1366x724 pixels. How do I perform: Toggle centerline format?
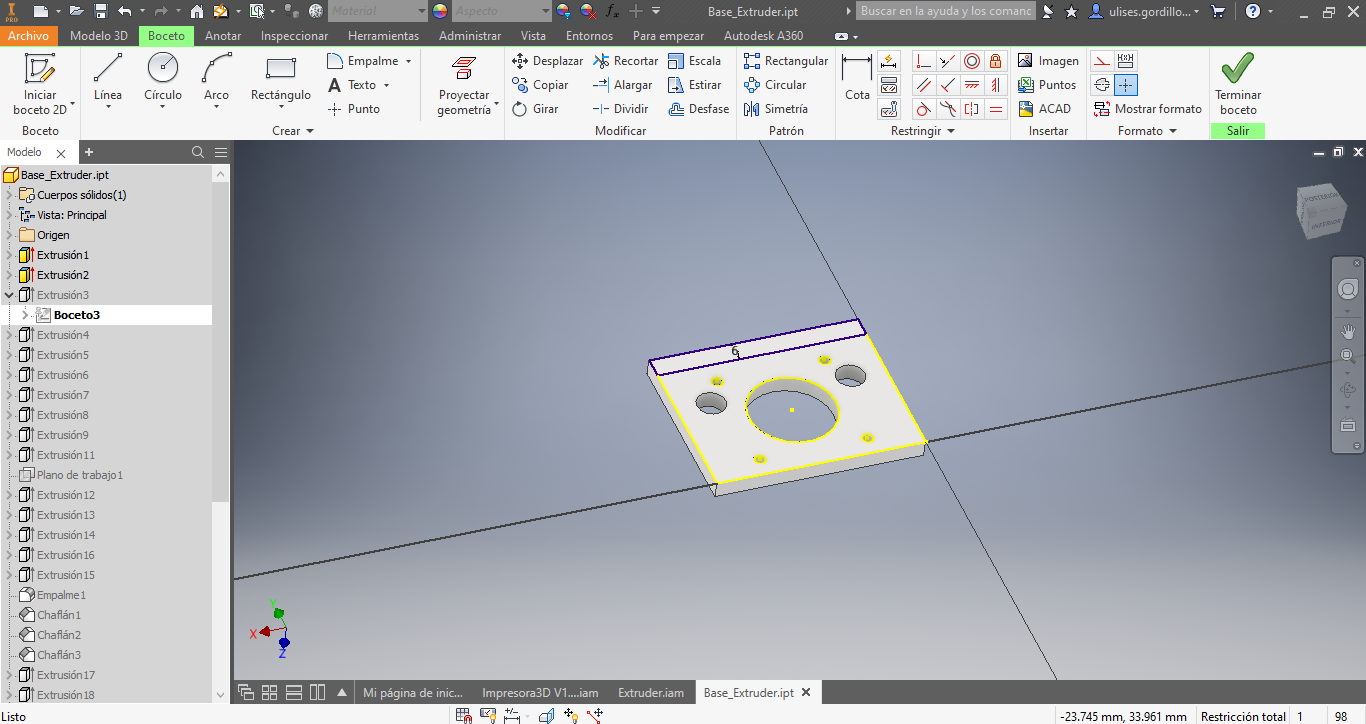tap(1102, 85)
